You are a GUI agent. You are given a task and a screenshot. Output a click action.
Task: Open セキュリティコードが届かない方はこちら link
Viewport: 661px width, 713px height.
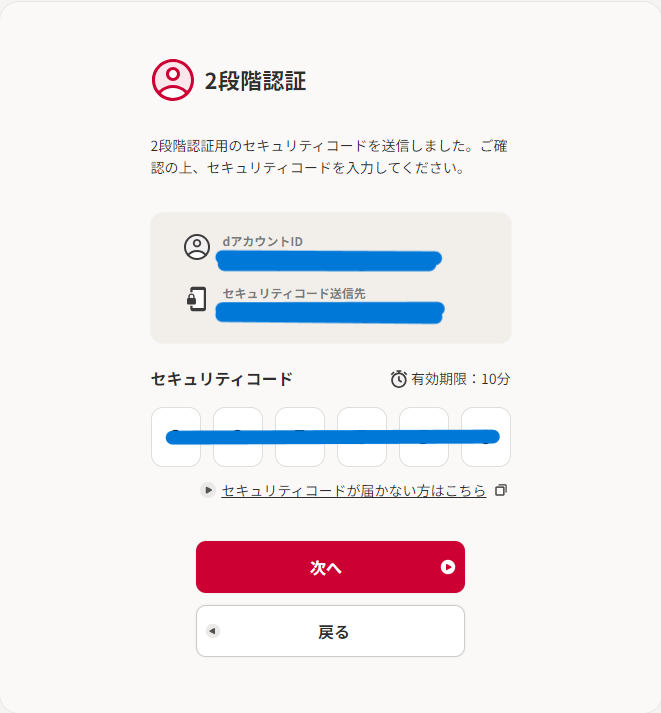[354, 491]
